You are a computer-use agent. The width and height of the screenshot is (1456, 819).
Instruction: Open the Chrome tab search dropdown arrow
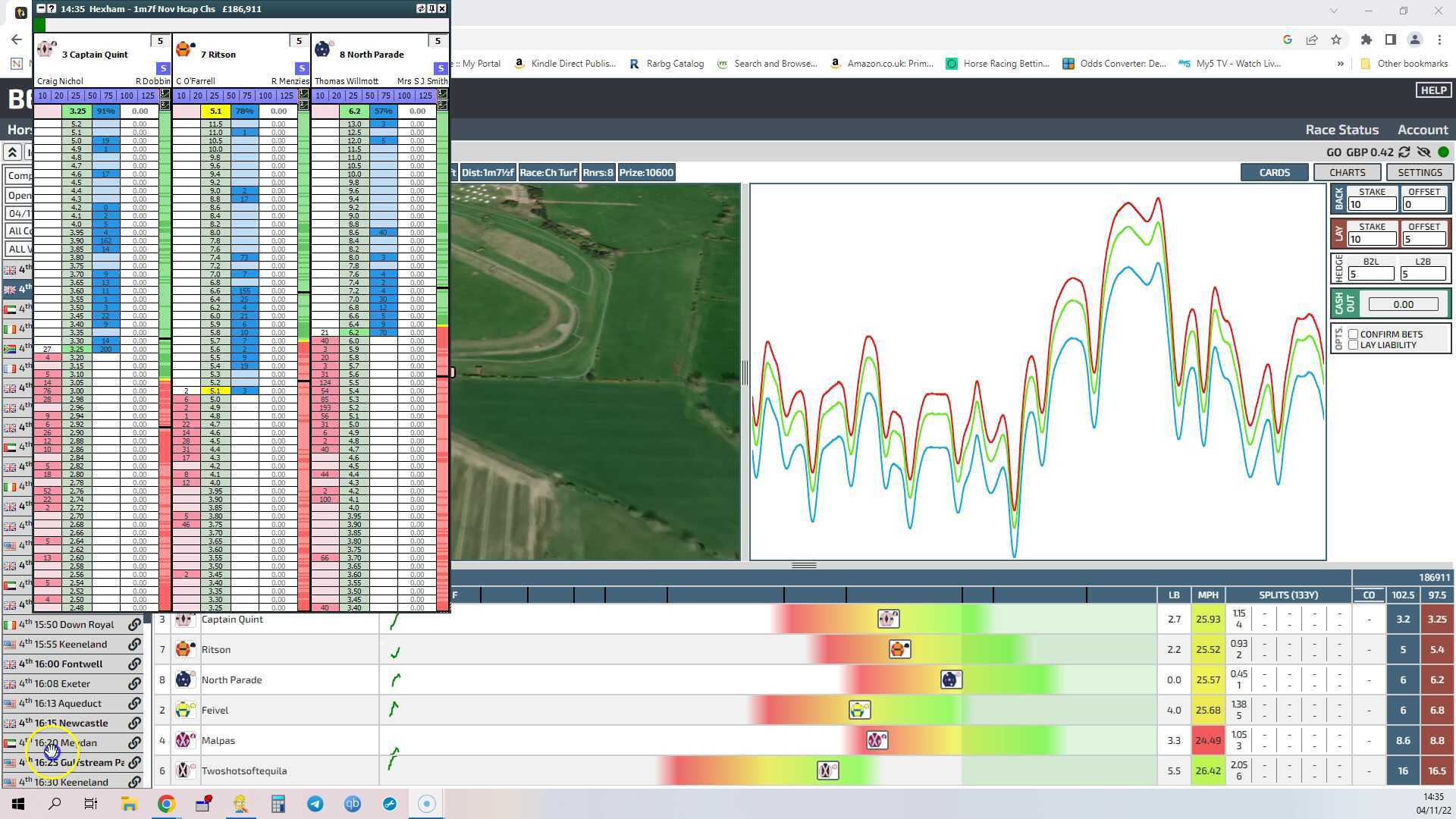pos(1333,11)
